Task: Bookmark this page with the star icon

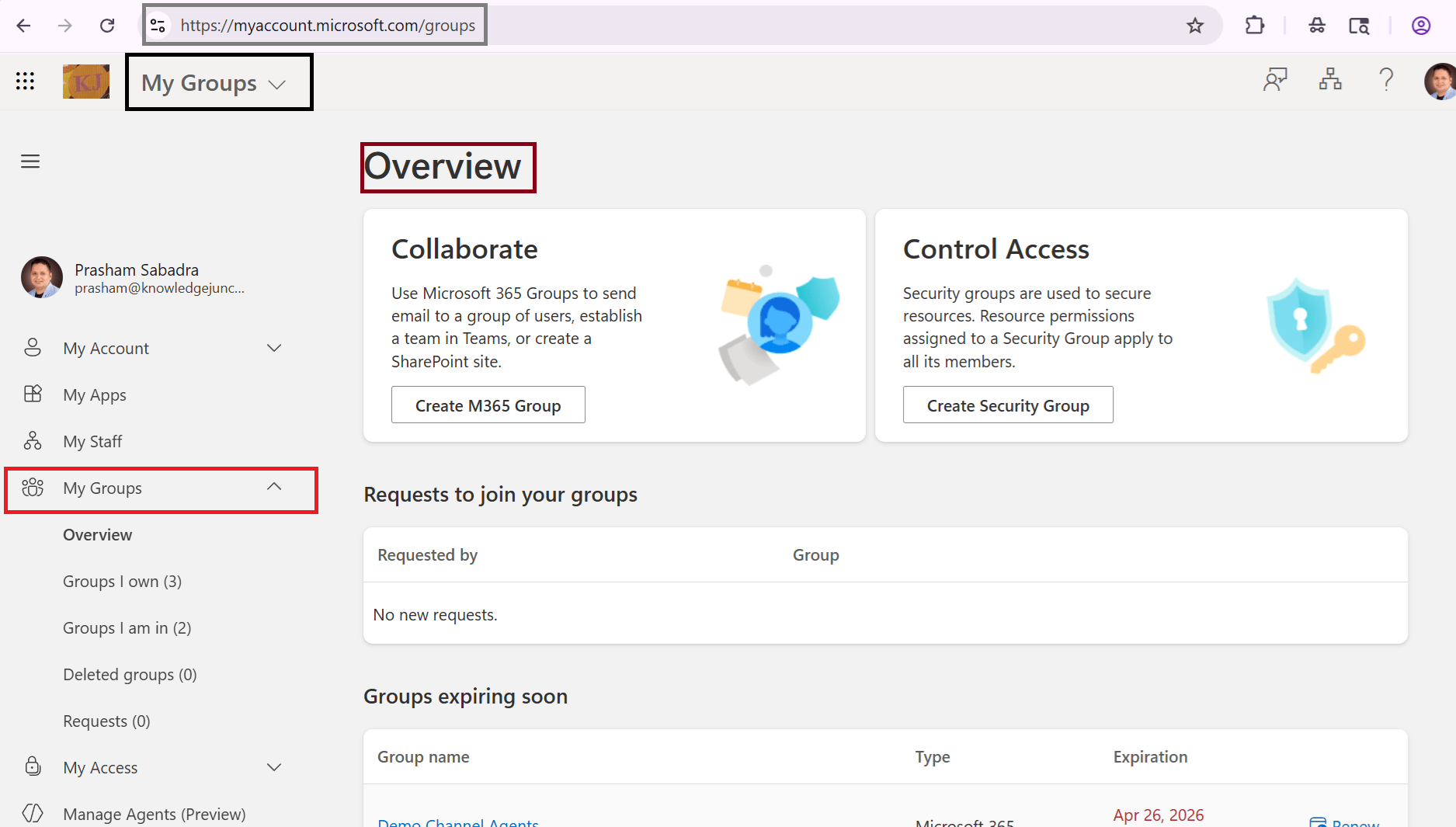Action: pos(1195,25)
